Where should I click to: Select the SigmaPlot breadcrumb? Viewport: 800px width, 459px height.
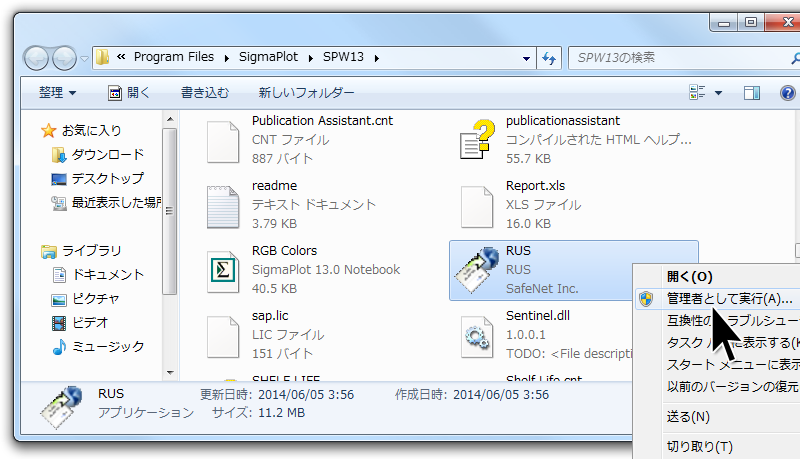(268, 57)
